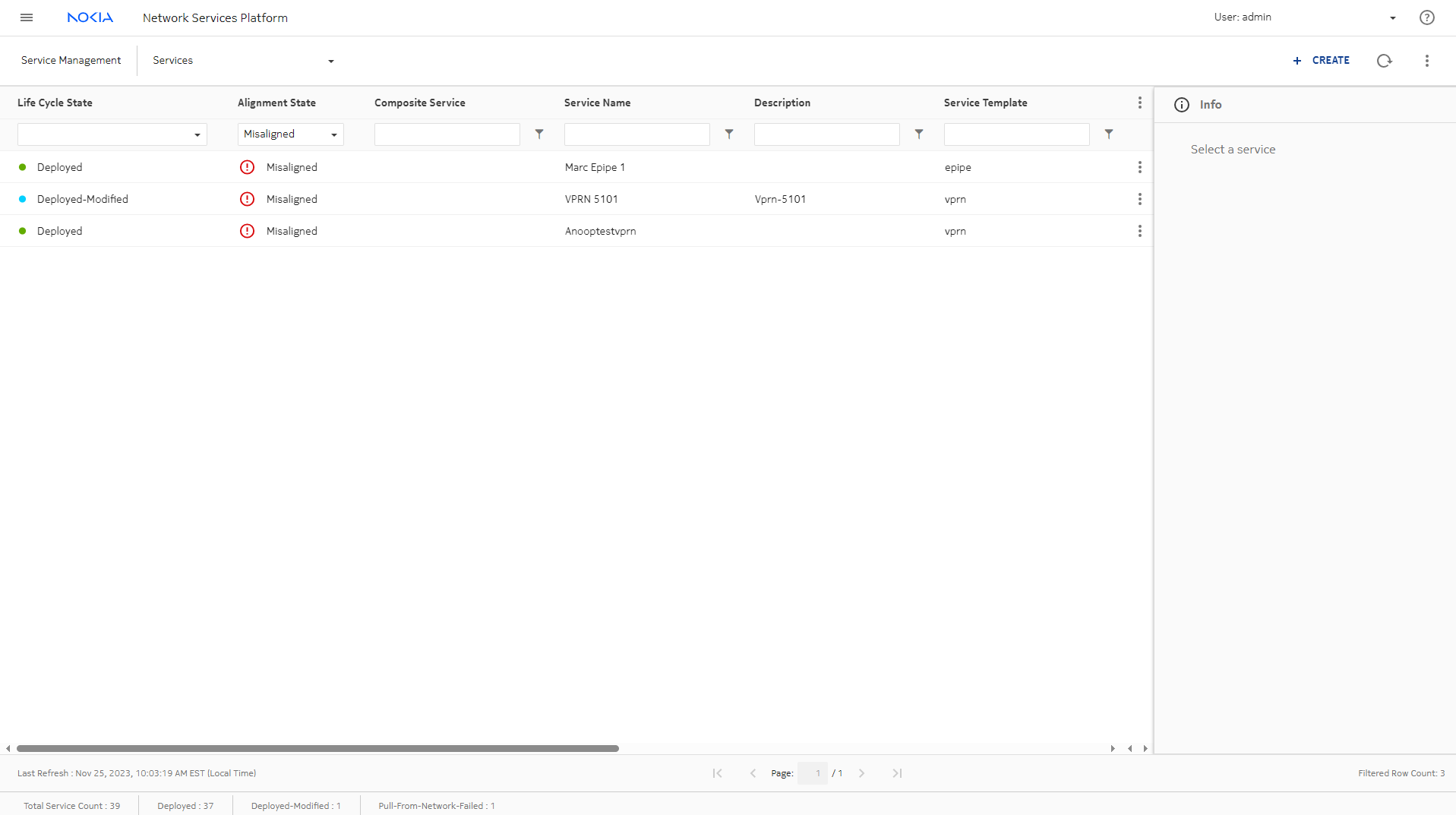
Task: Open the top-right more options menu
Action: pyautogui.click(x=1426, y=61)
